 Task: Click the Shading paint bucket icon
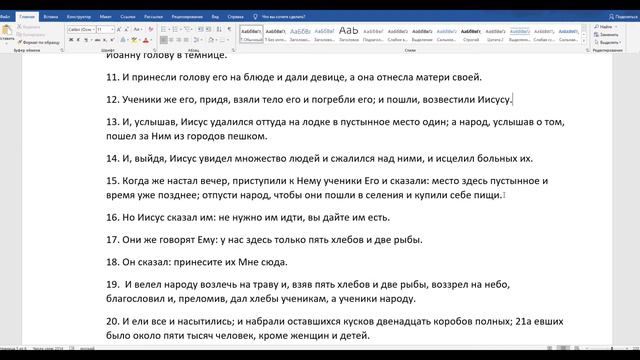pos(211,40)
